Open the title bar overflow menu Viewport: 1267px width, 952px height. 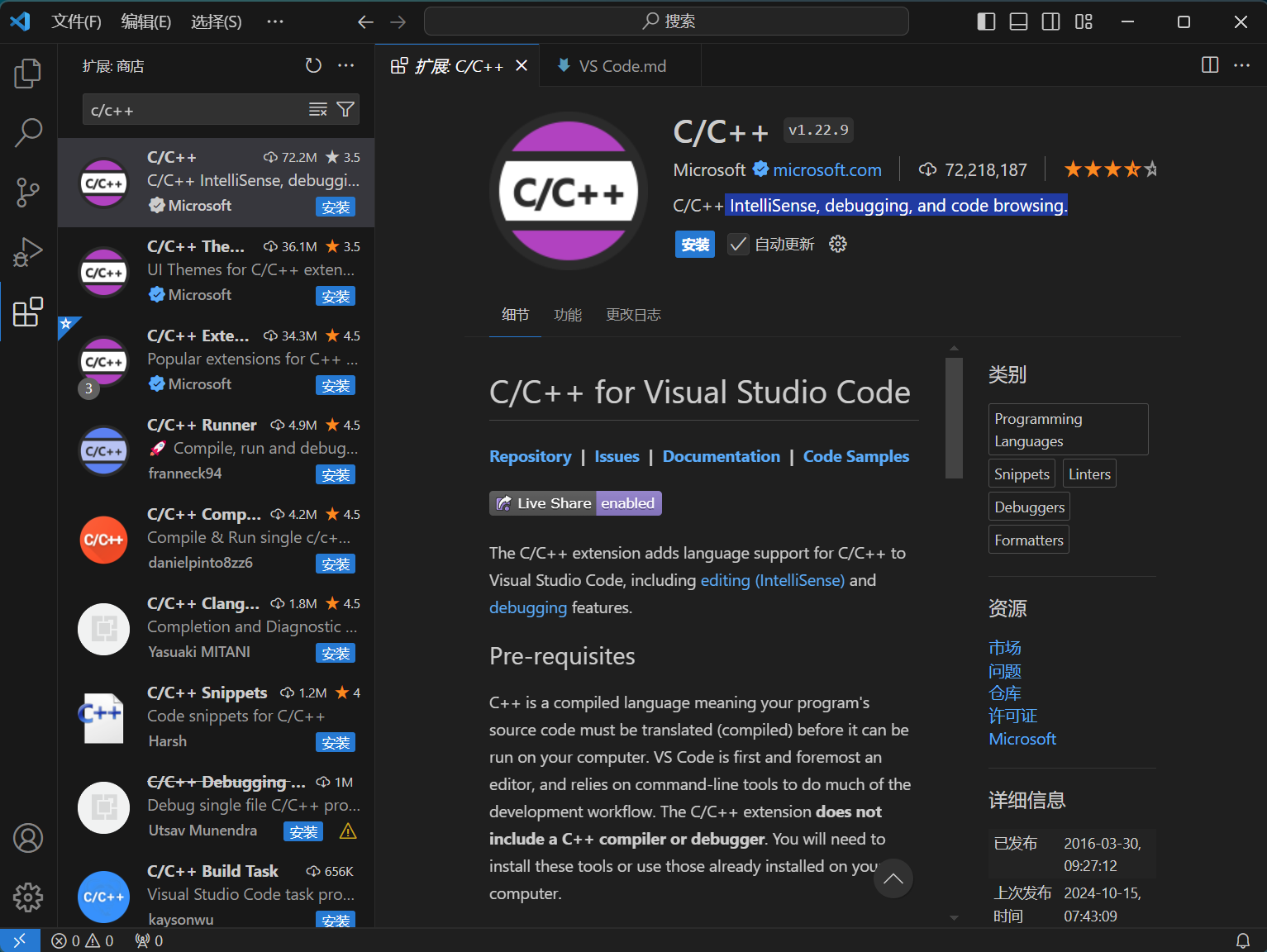pos(275,21)
